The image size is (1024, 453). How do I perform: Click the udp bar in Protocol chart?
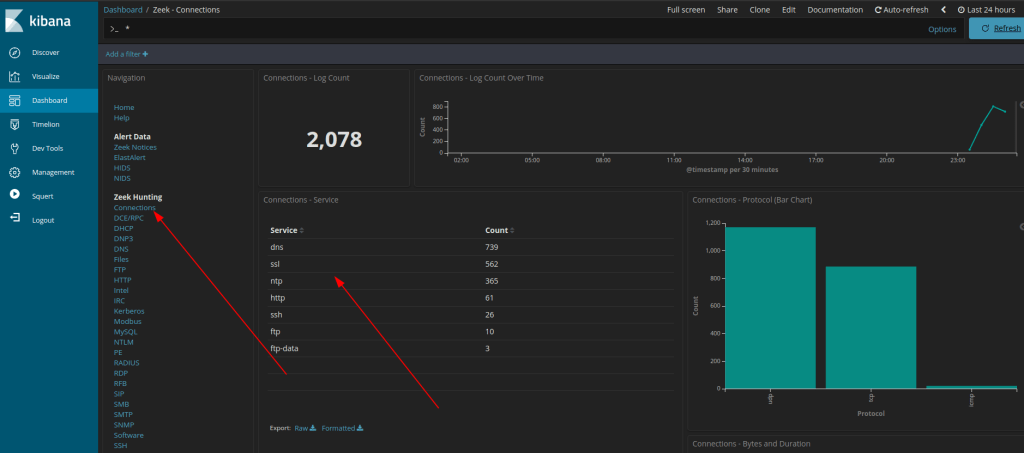point(770,308)
